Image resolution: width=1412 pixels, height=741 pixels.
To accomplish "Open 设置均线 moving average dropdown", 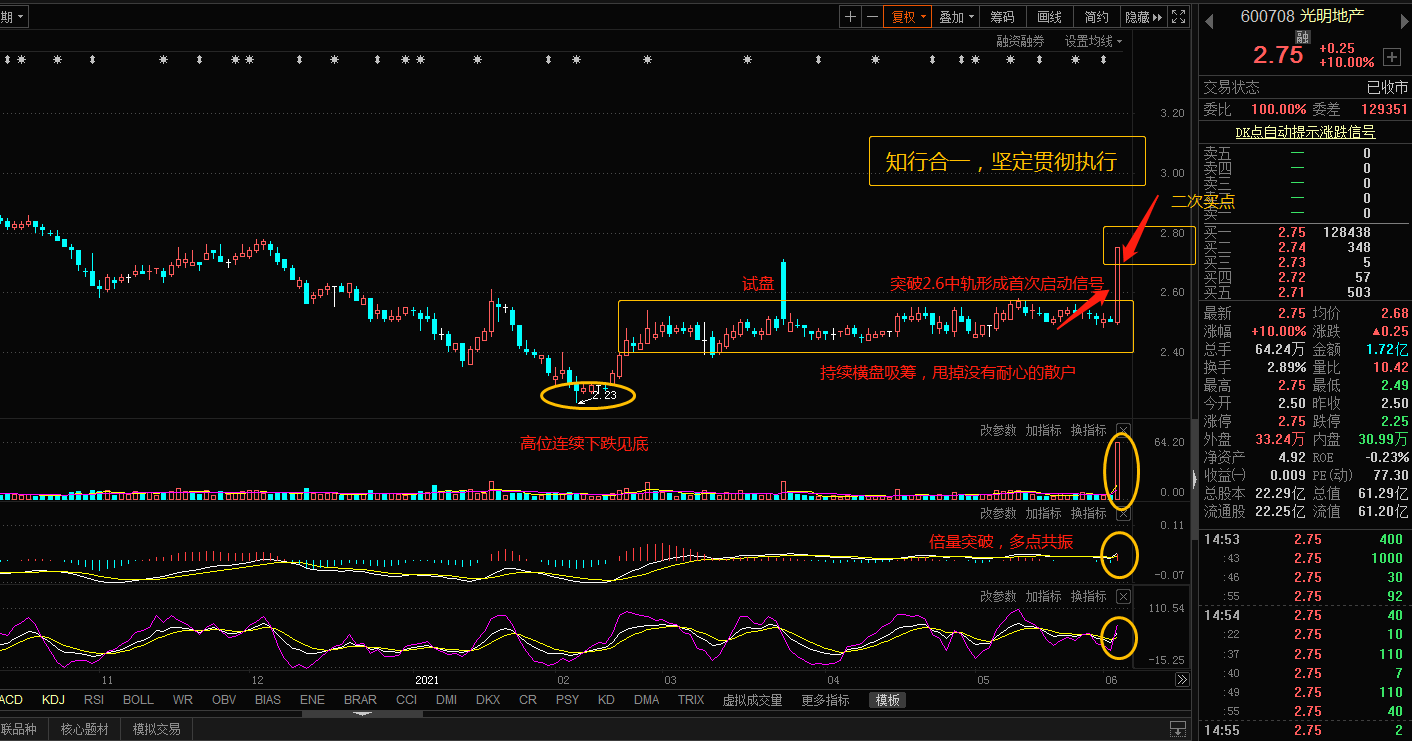I will pyautogui.click(x=1093, y=41).
